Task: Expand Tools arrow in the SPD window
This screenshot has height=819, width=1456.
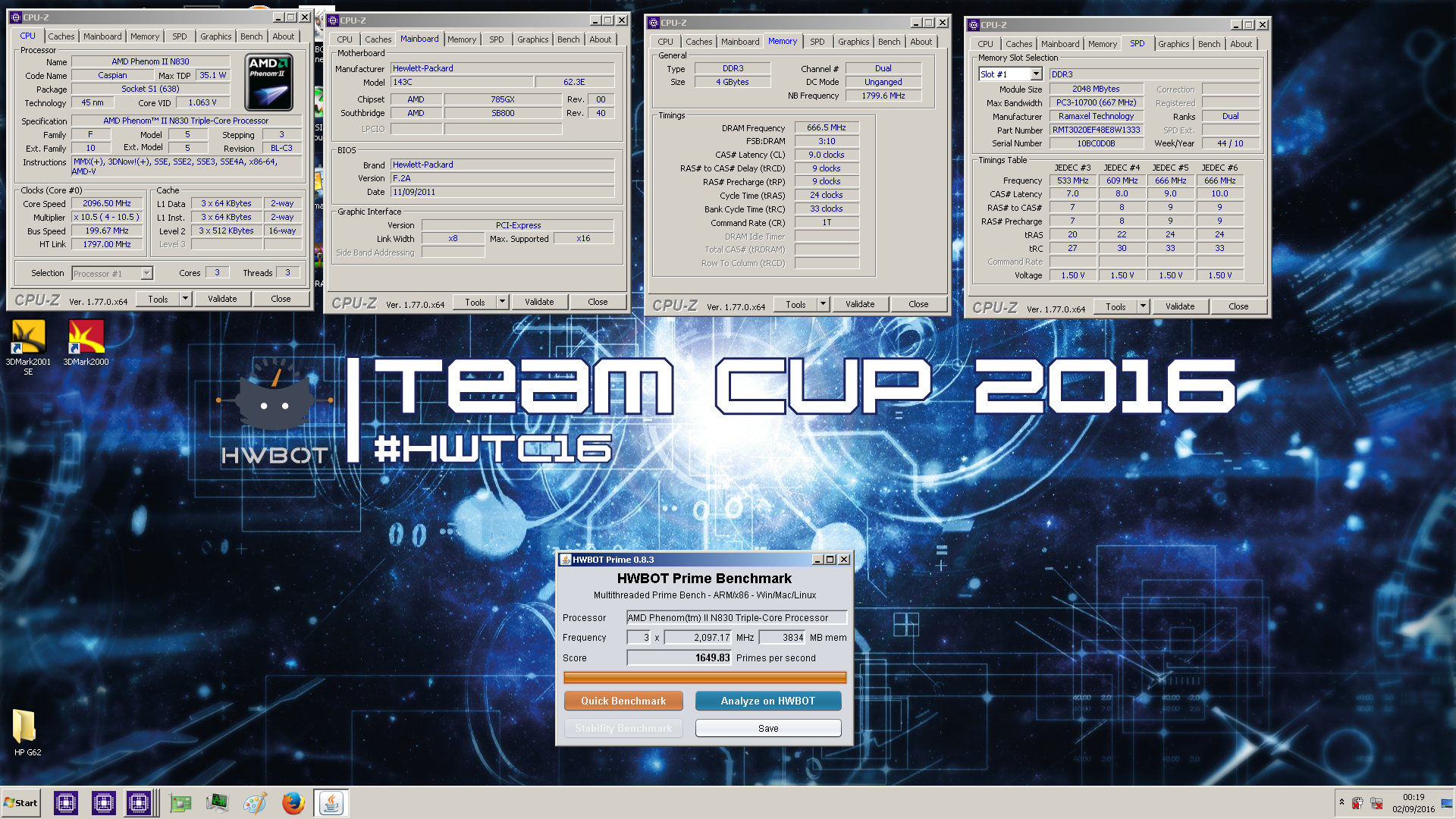Action: tap(1143, 306)
